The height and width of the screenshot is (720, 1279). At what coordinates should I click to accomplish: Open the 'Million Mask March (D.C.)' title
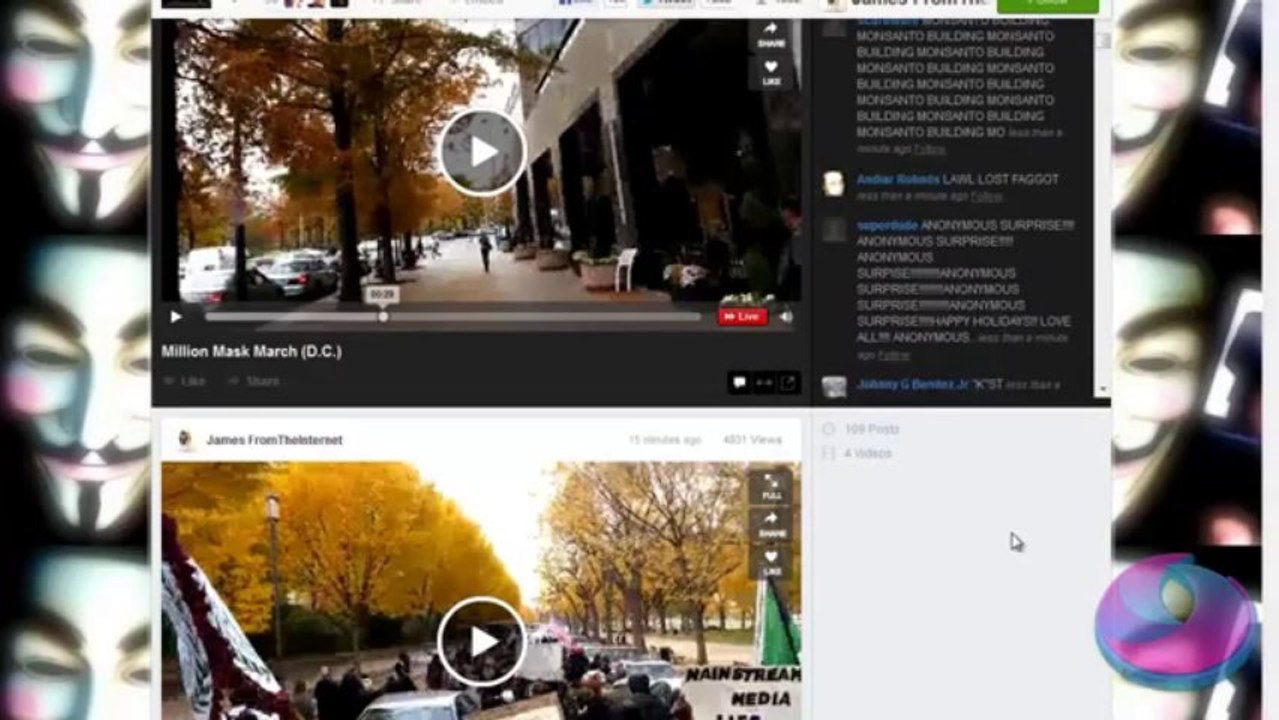[x=251, y=352]
